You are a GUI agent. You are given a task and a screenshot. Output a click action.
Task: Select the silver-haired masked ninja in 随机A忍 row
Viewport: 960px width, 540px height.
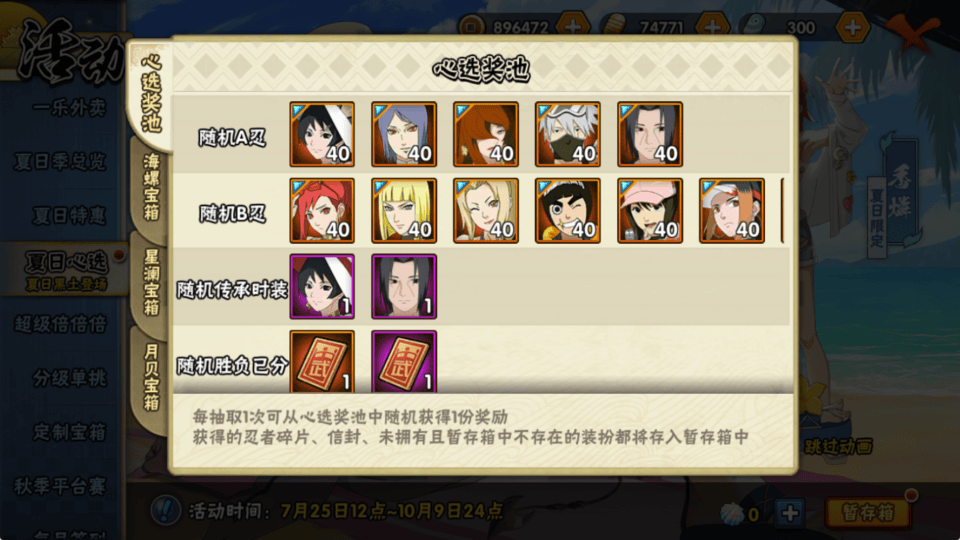568,135
